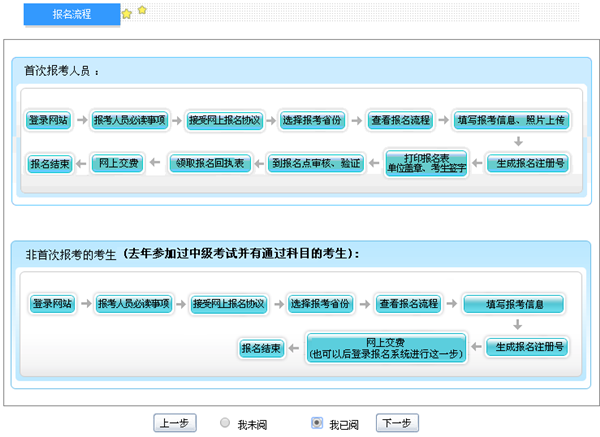The height and width of the screenshot is (437, 600).
Task: Click 登录网站 box under 首次报考人员
Action: [x=49, y=120]
